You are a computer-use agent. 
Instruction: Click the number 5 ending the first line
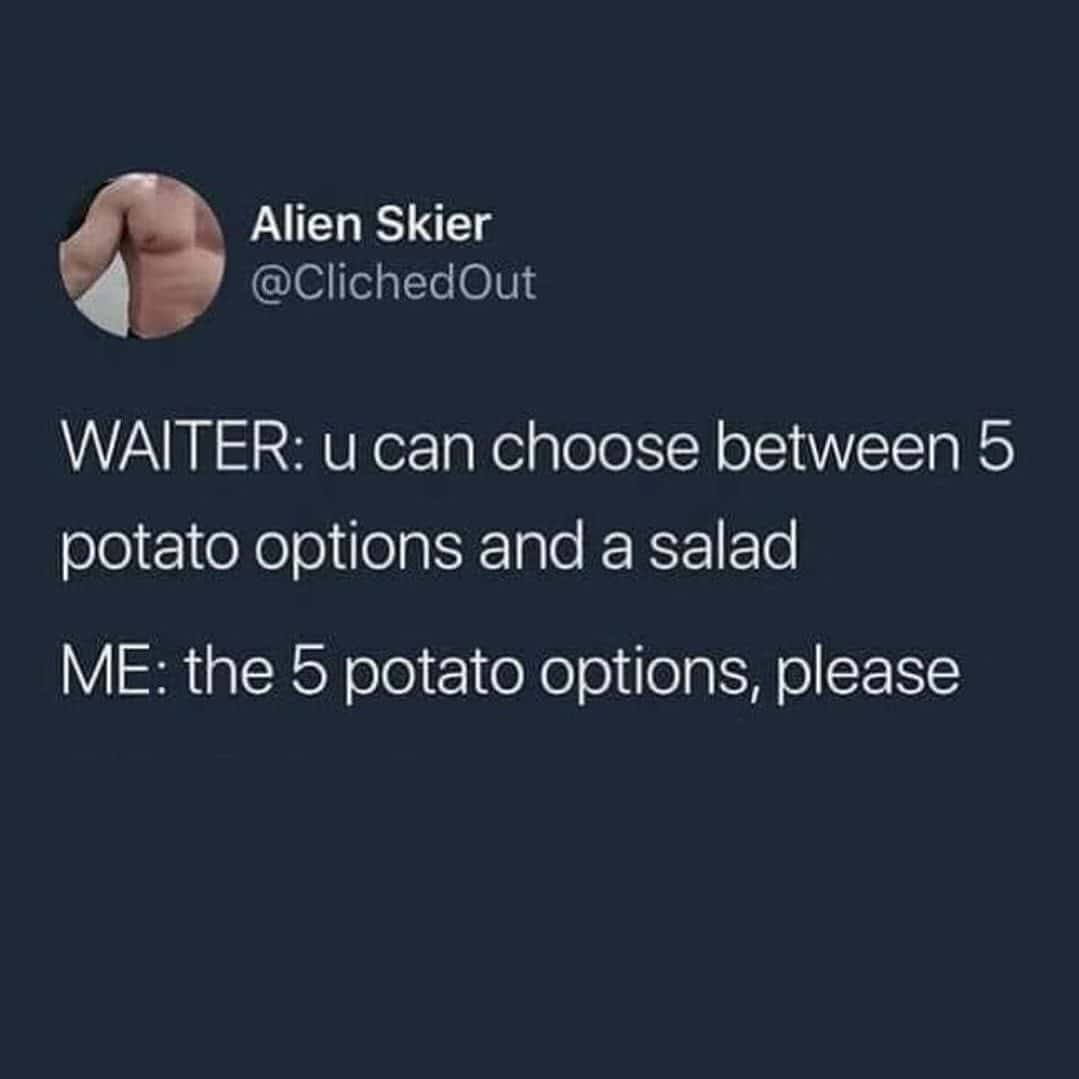[995, 448]
